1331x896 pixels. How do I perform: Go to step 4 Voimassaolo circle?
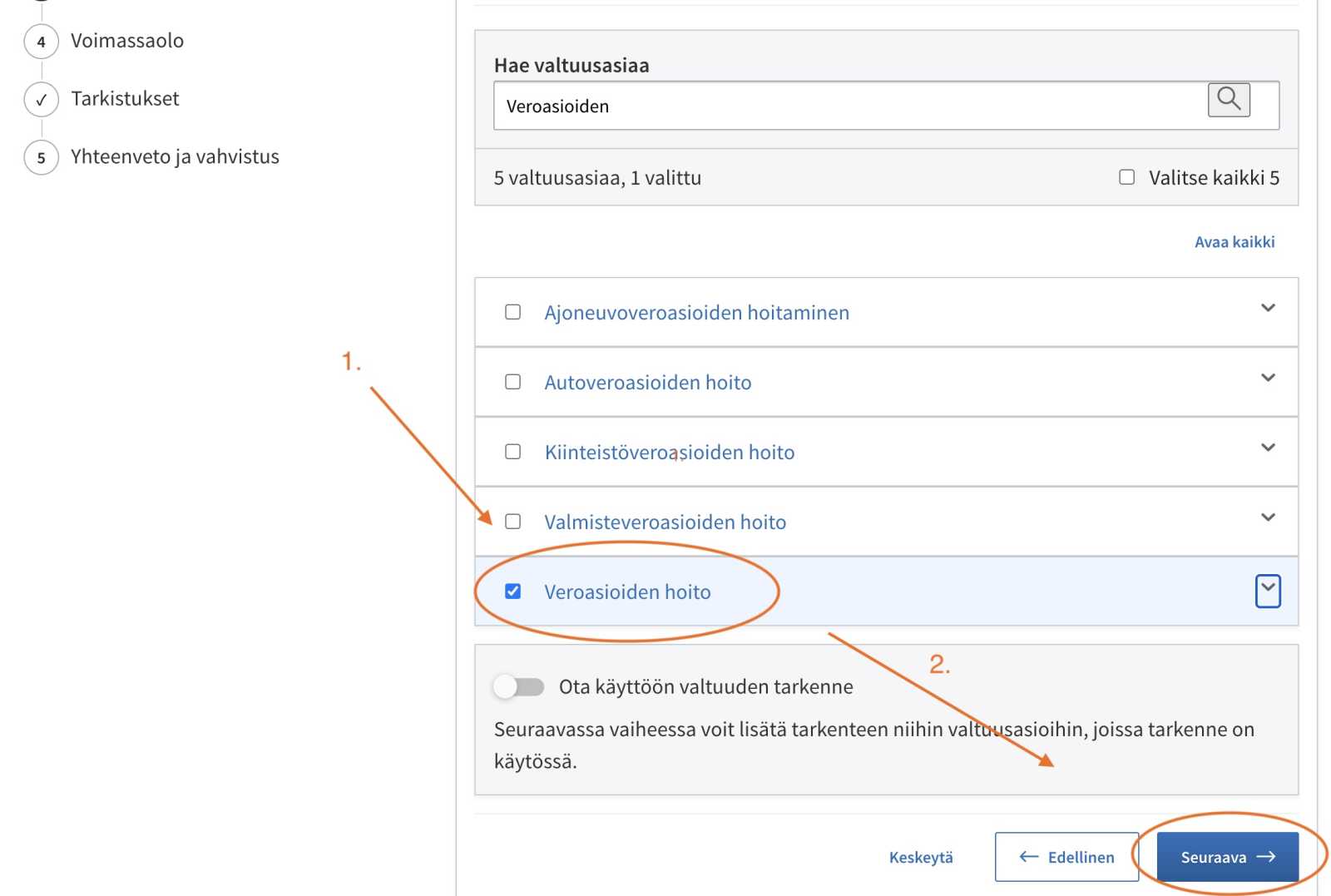(x=42, y=42)
